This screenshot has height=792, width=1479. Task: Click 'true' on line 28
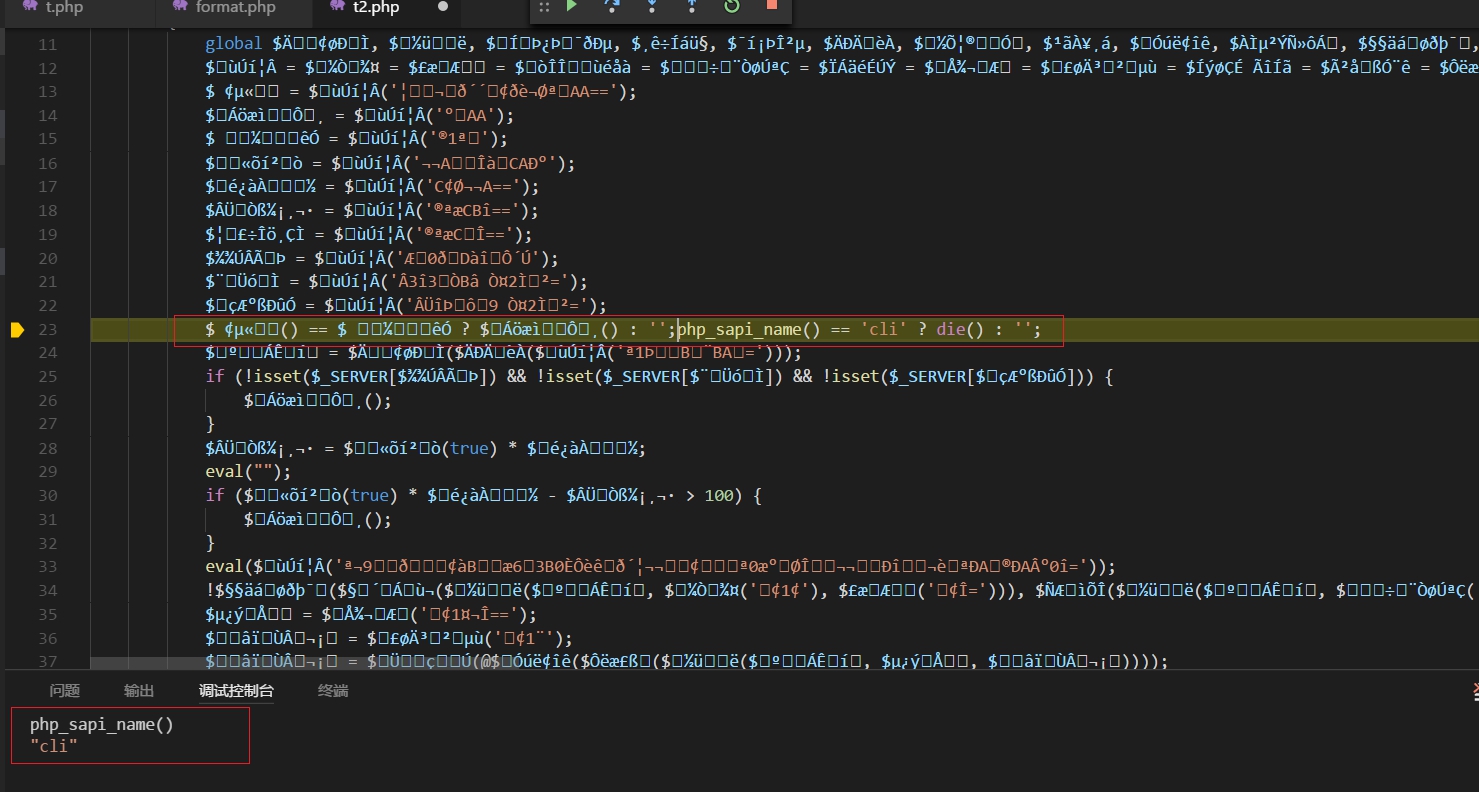(469, 448)
